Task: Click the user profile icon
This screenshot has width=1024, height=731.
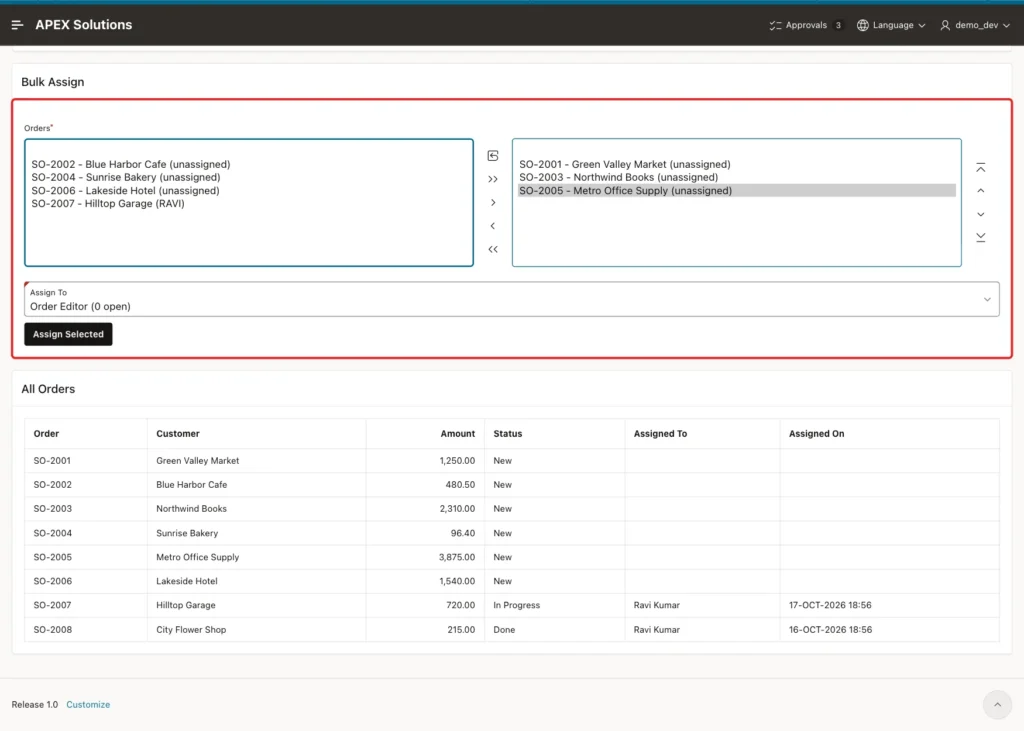Action: [x=945, y=25]
